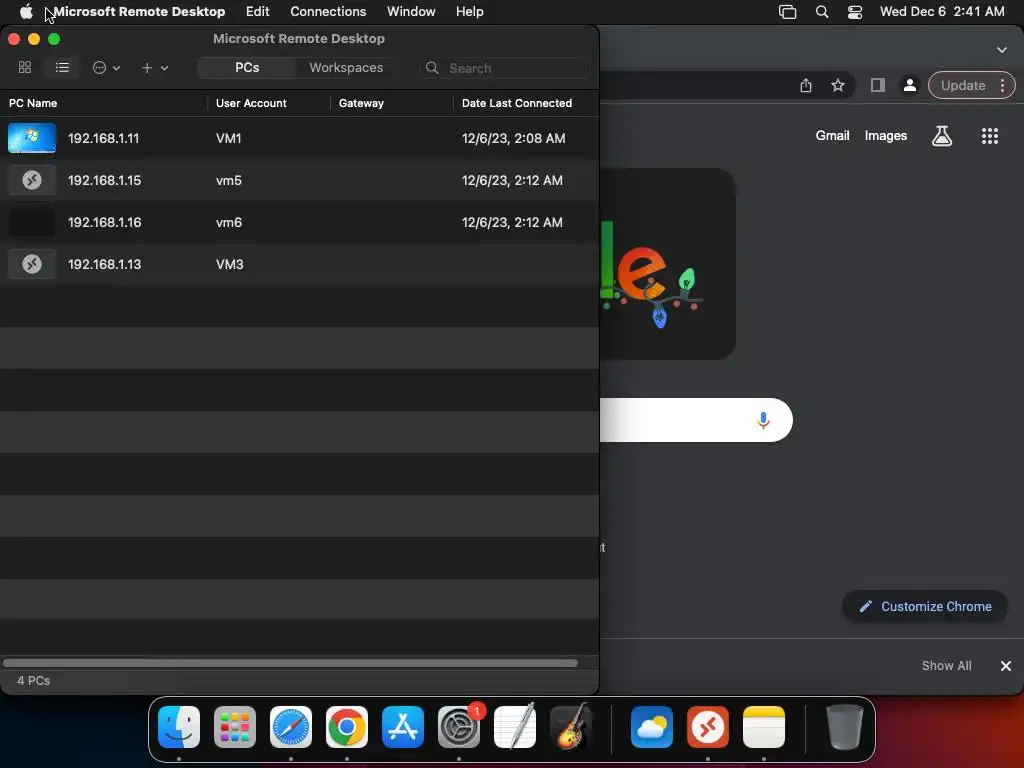
Task: Open Chrome three-dot menu
Action: coord(1002,85)
